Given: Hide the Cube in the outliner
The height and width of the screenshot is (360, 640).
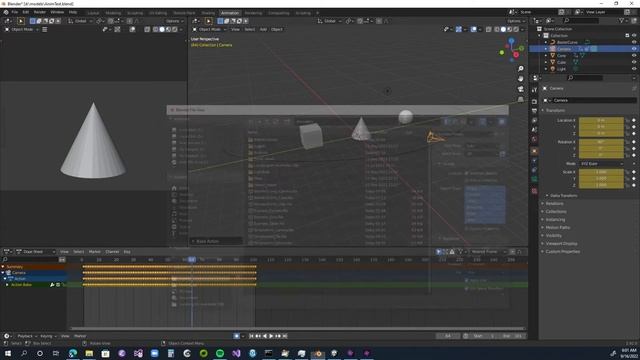Looking at the screenshot, I should (634, 62).
